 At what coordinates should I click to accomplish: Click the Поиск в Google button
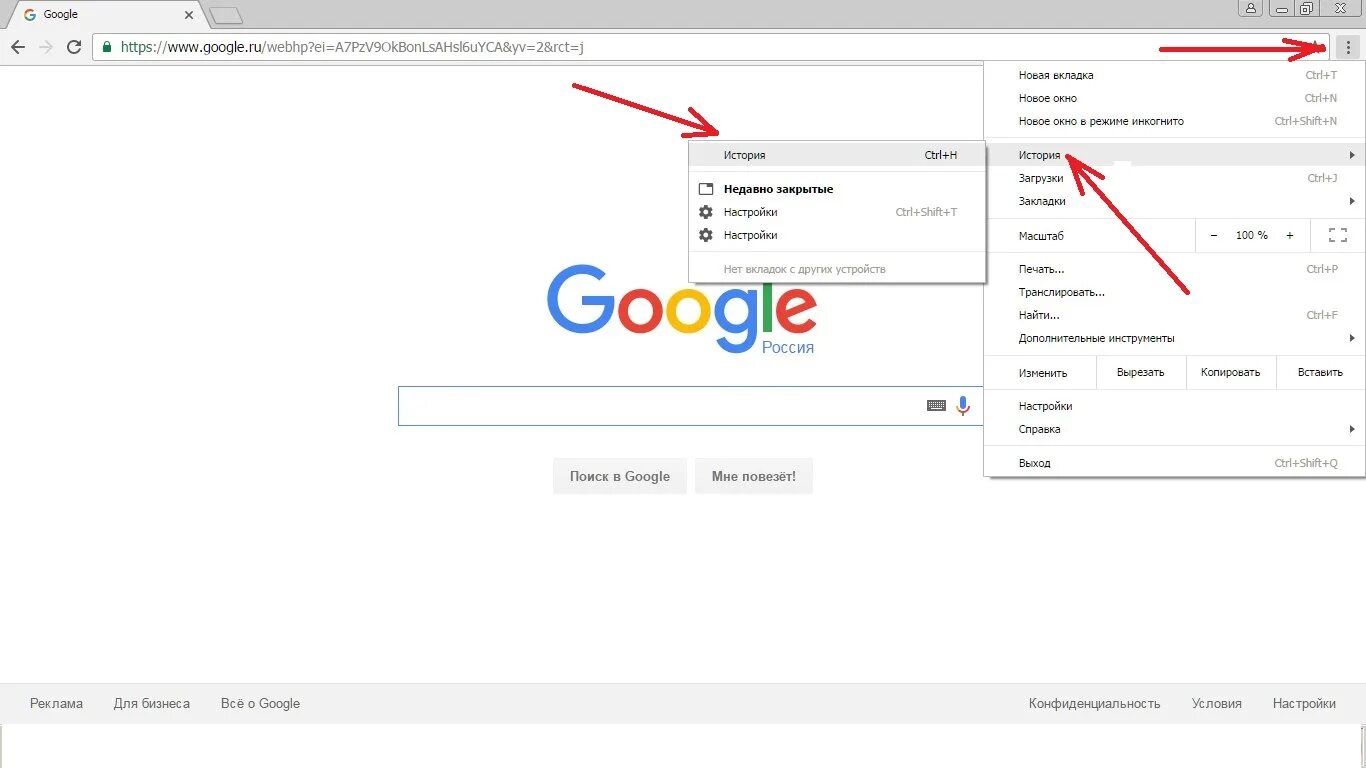click(x=620, y=476)
